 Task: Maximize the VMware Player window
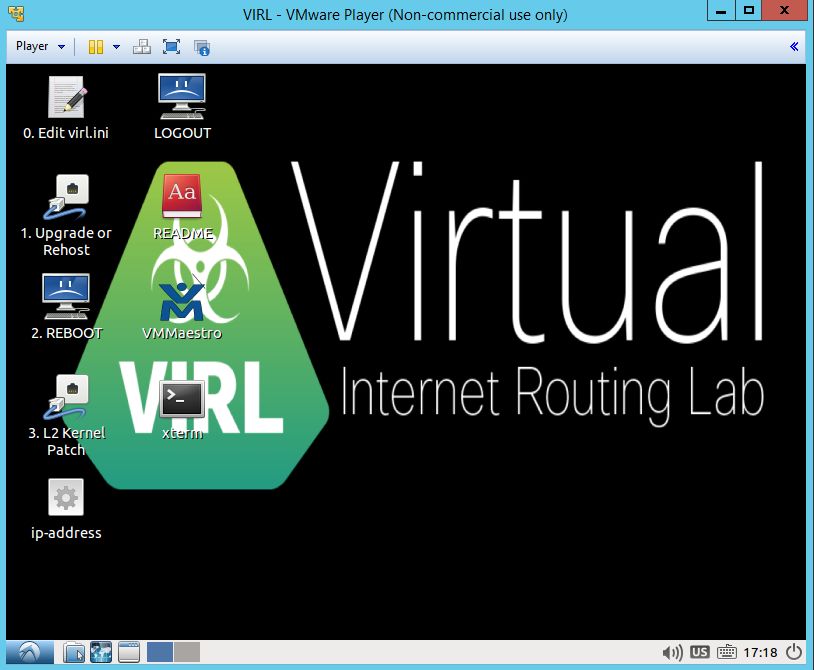pos(749,10)
